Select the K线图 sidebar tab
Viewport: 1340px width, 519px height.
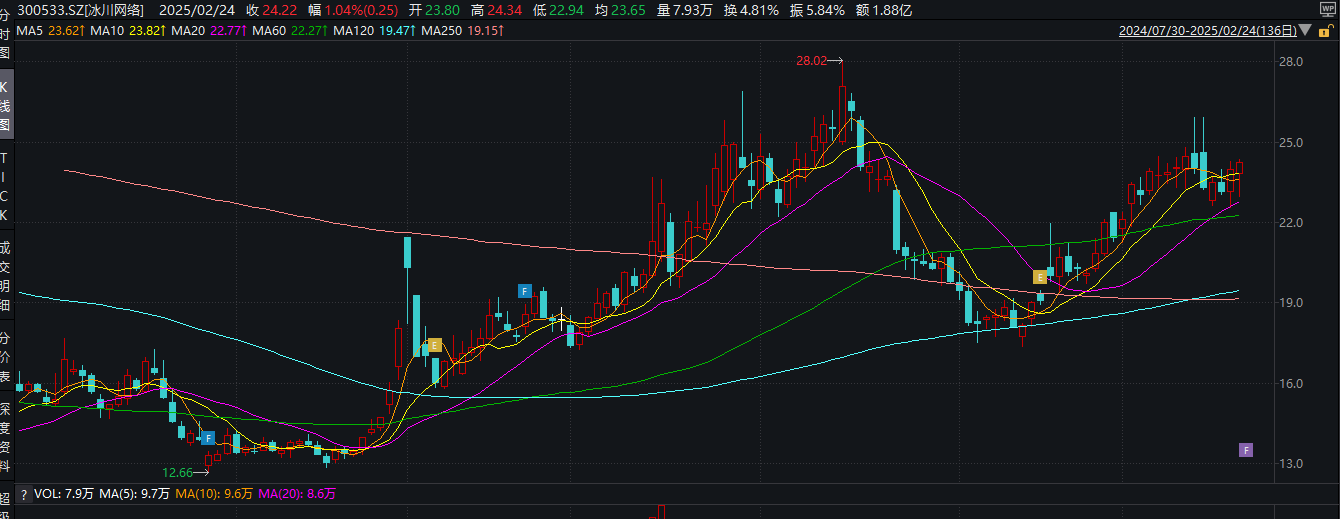point(5,105)
